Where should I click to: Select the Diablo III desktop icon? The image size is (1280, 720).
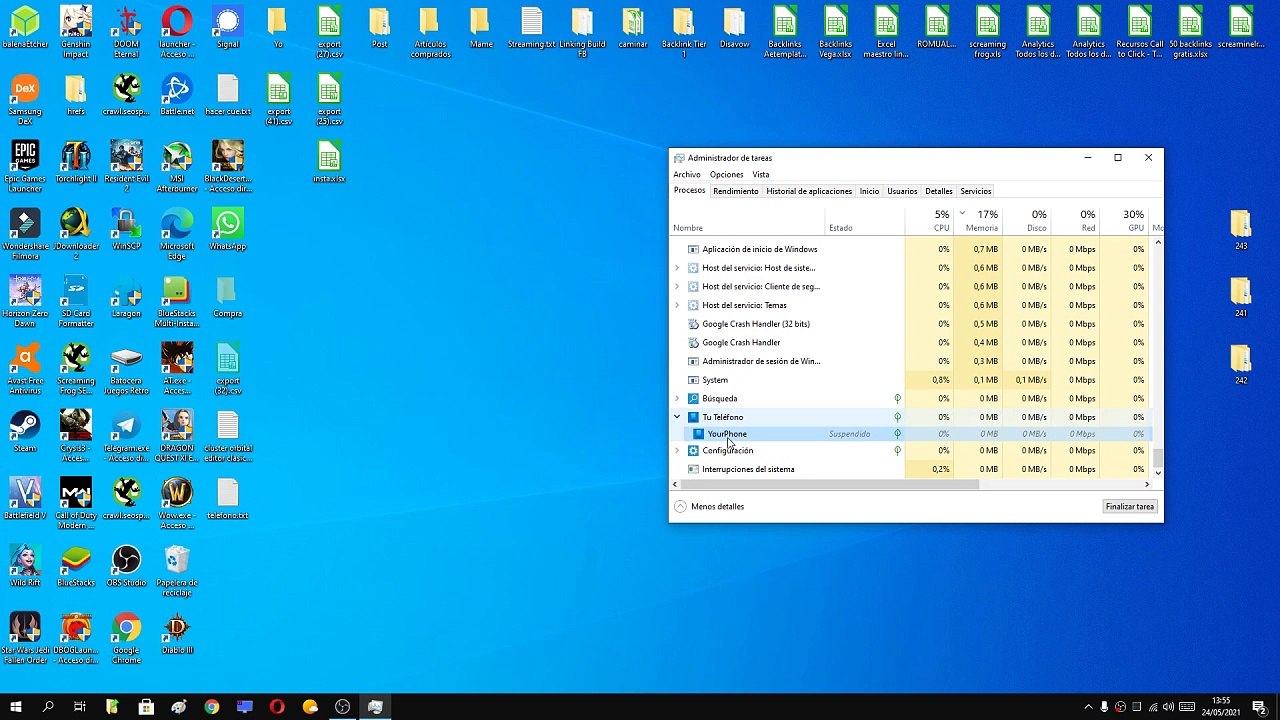(x=177, y=634)
